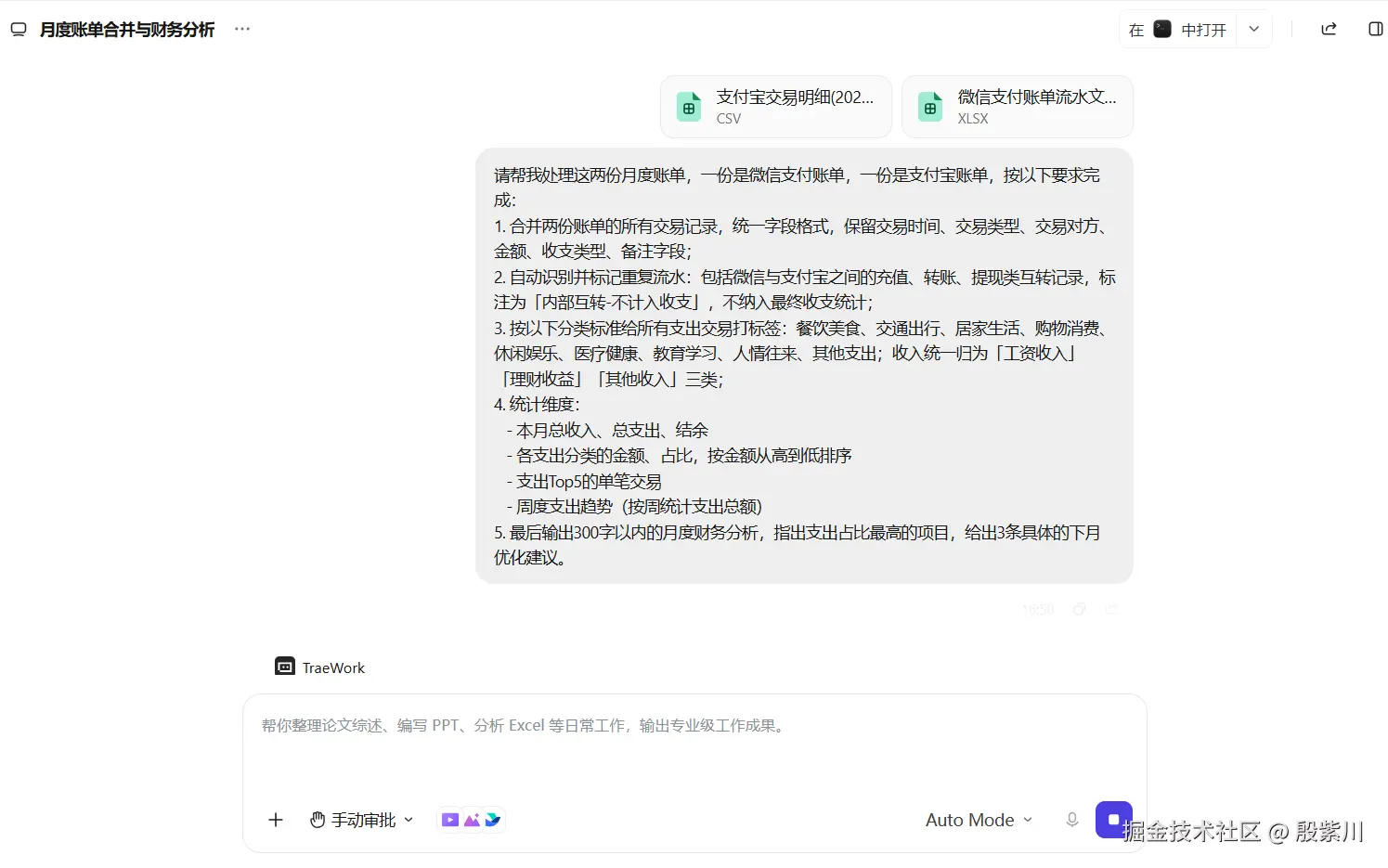1388x868 pixels.
Task: Open the 微信支付账单流水 XLSX attachment
Action: [1018, 107]
